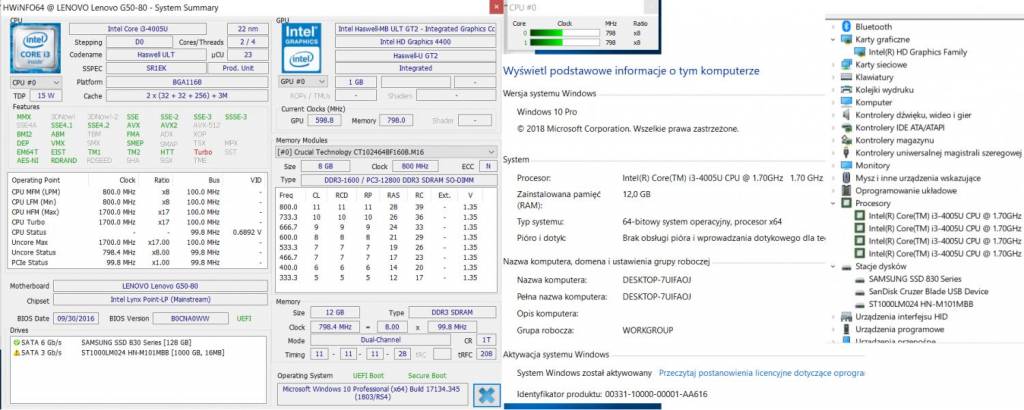
Task: Click the SanDisk Cruzer Blade USB Device icon
Action: click(x=859, y=291)
